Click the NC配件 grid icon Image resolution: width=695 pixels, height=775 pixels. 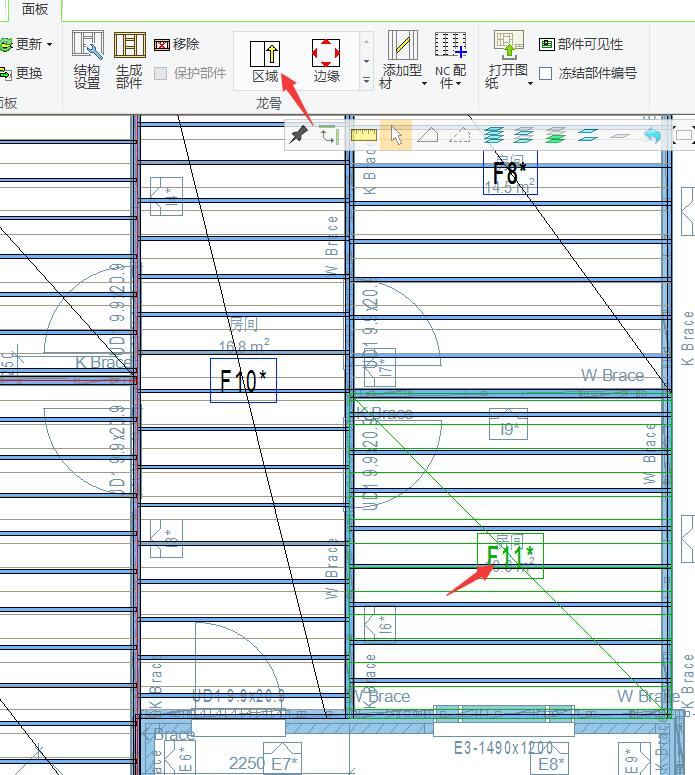click(x=450, y=45)
